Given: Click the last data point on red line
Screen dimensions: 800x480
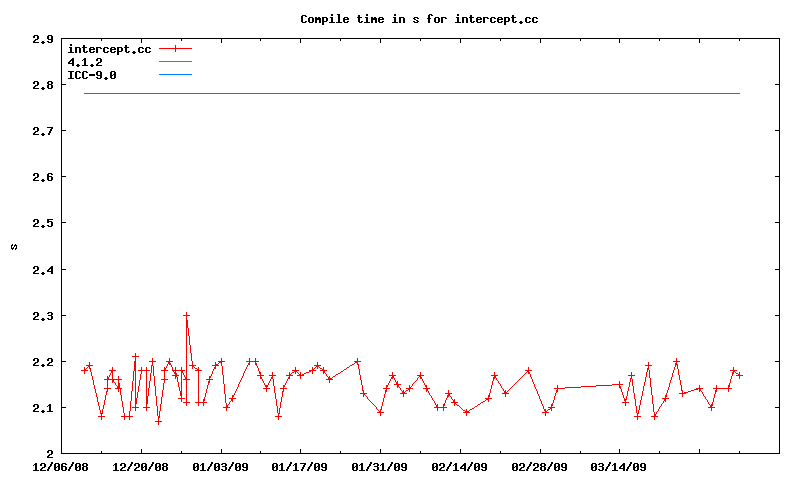Looking at the screenshot, I should 739,375.
